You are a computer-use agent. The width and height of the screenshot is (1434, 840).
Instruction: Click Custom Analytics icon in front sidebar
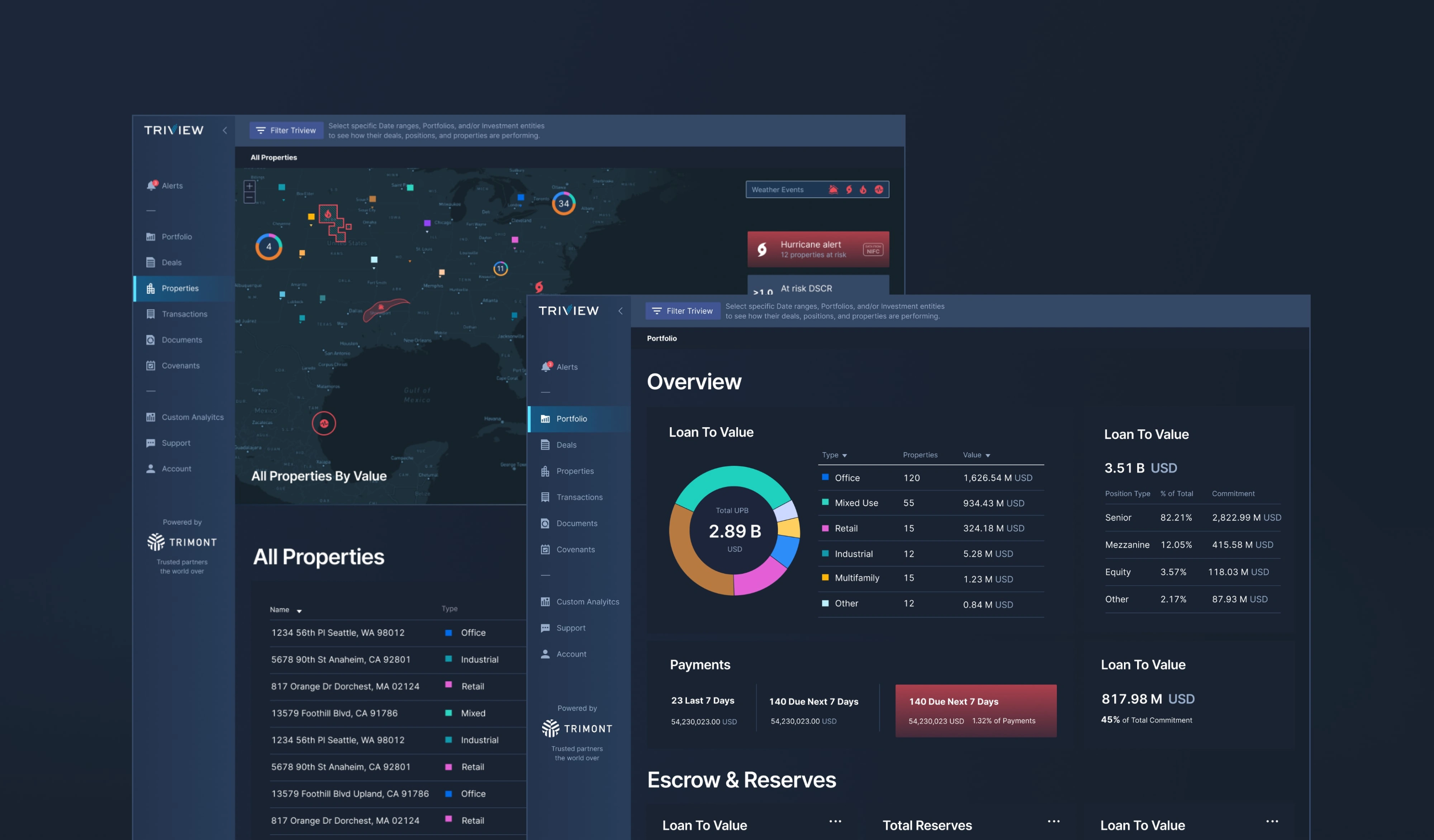(545, 602)
